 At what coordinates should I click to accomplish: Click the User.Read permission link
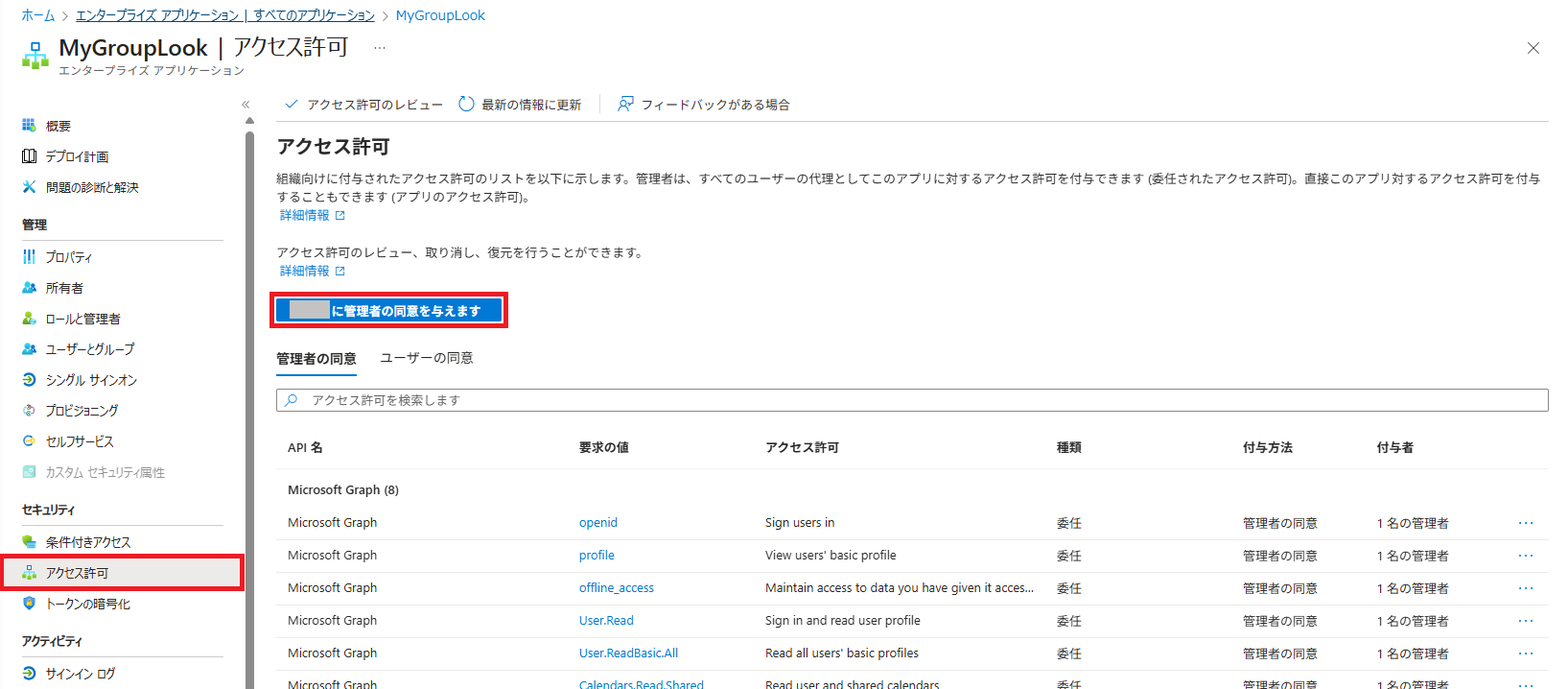[x=606, y=621]
